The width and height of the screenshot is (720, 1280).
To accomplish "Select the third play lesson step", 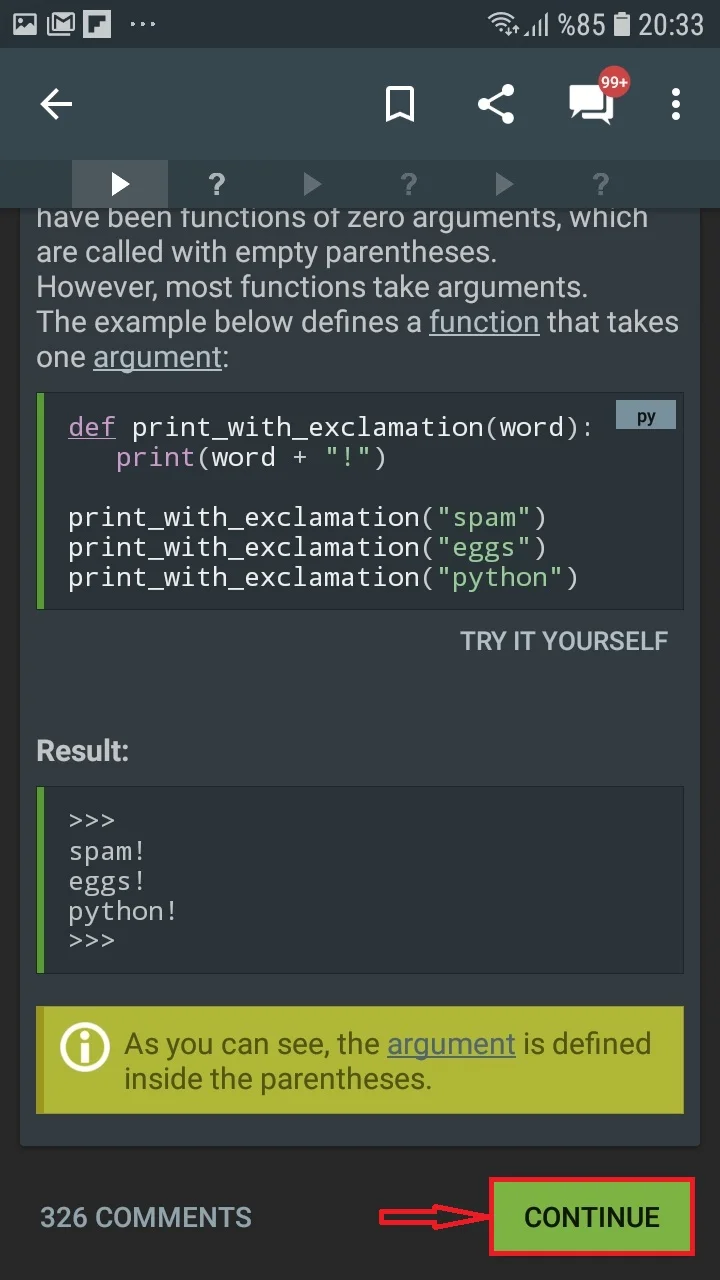I will [x=504, y=184].
